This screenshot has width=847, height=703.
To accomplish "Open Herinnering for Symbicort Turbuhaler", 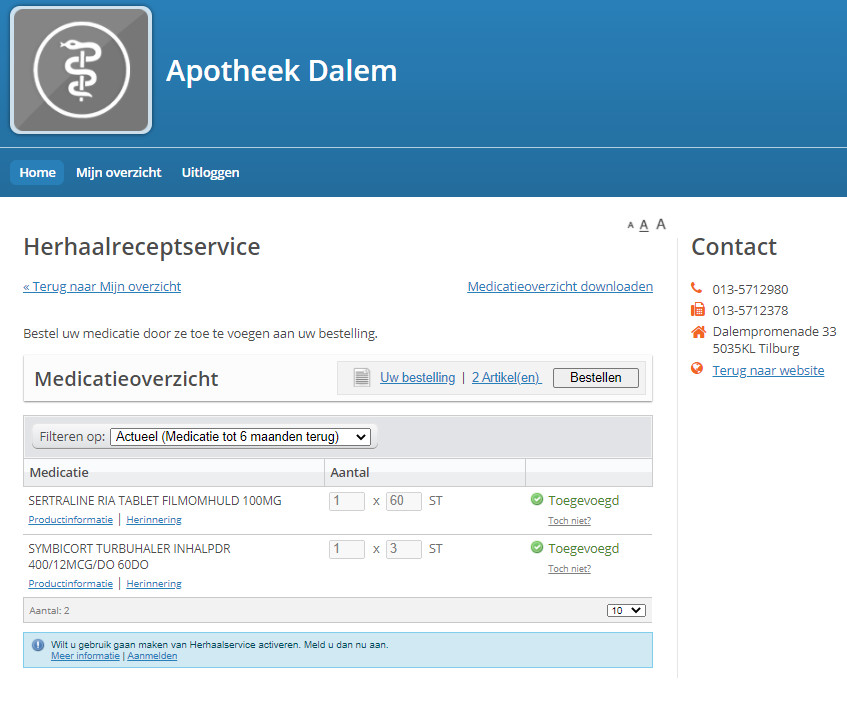I will point(154,584).
